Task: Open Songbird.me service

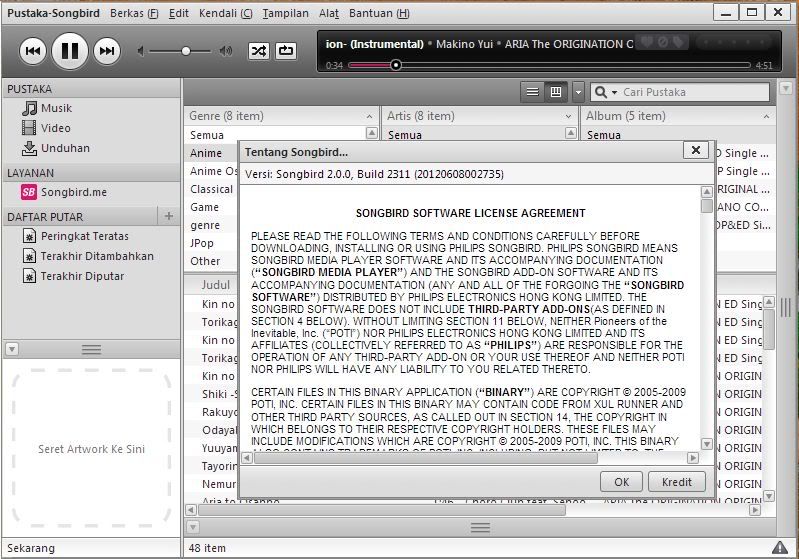Action: (64, 192)
